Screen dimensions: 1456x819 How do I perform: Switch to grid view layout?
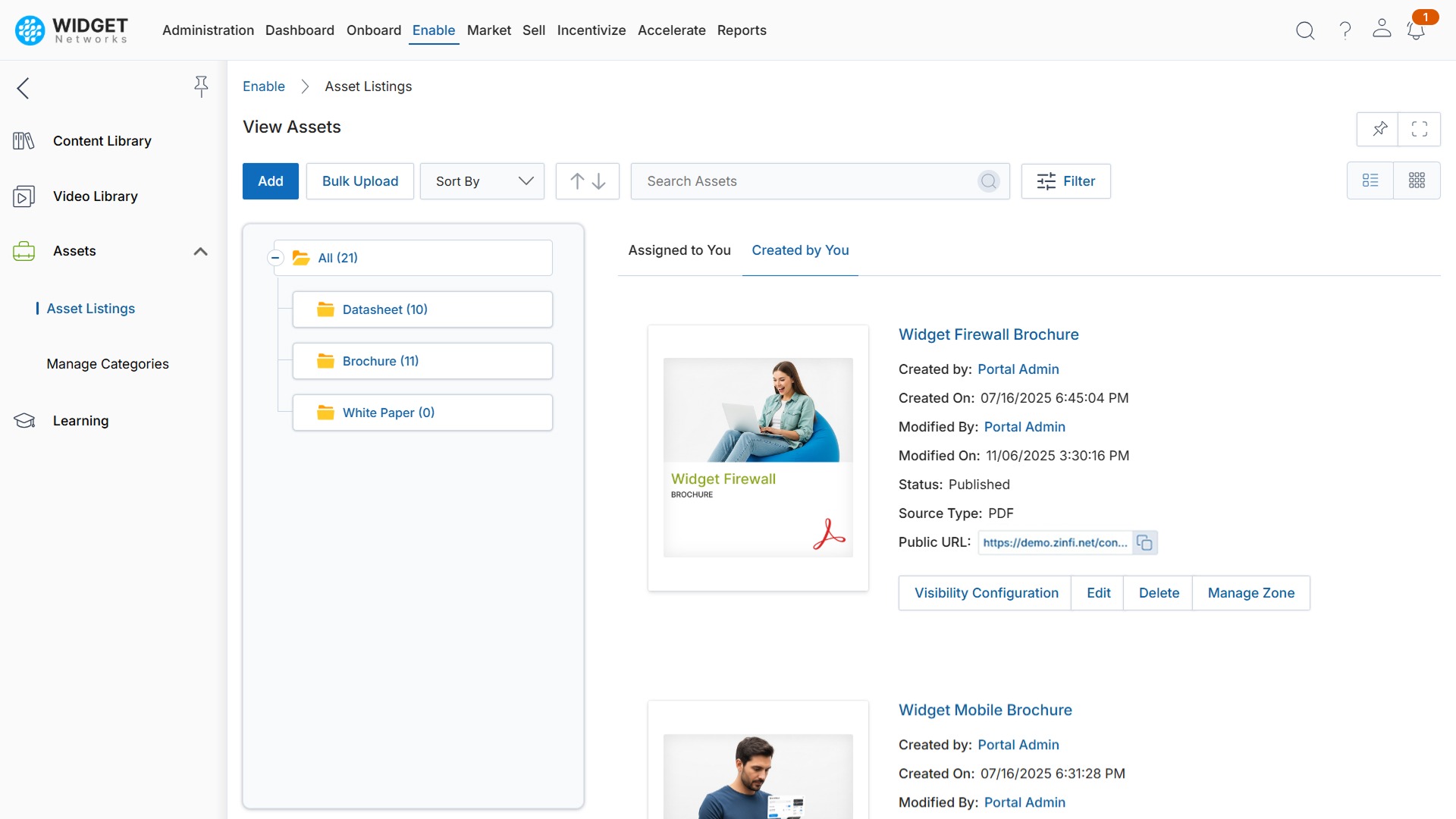point(1417,180)
